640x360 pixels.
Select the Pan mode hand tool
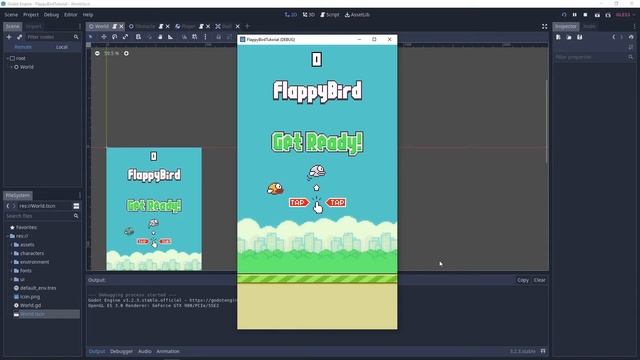click(x=160, y=37)
